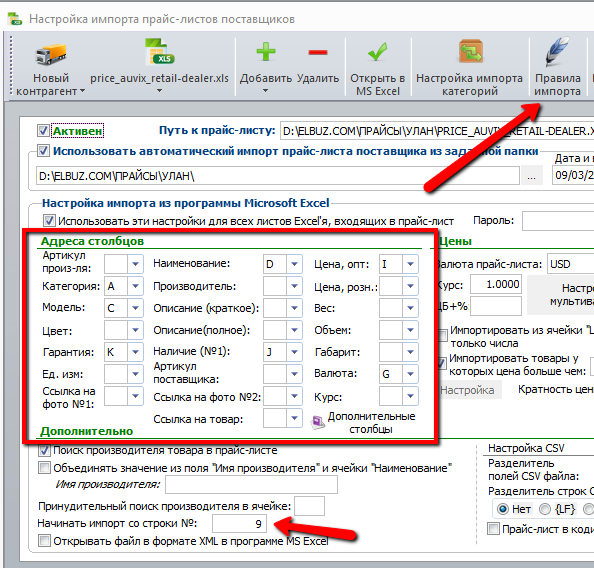
Task: Click the red minus Удалить icon
Action: coord(318,52)
